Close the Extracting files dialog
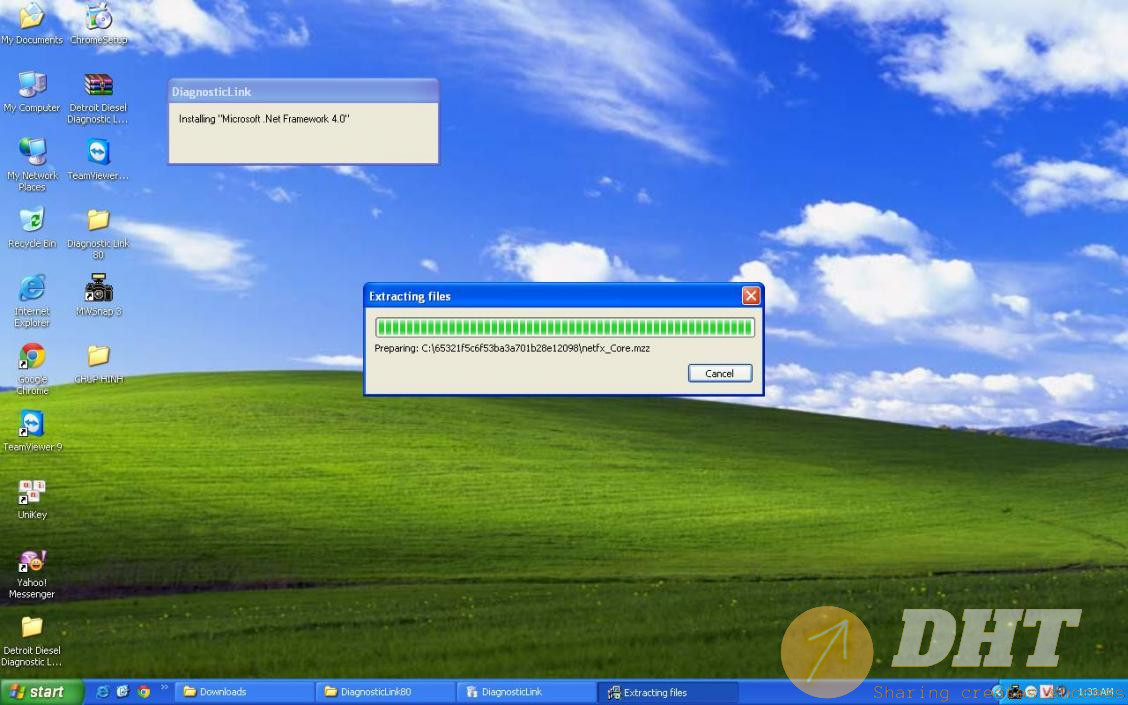The width and height of the screenshot is (1128, 705). [750, 296]
